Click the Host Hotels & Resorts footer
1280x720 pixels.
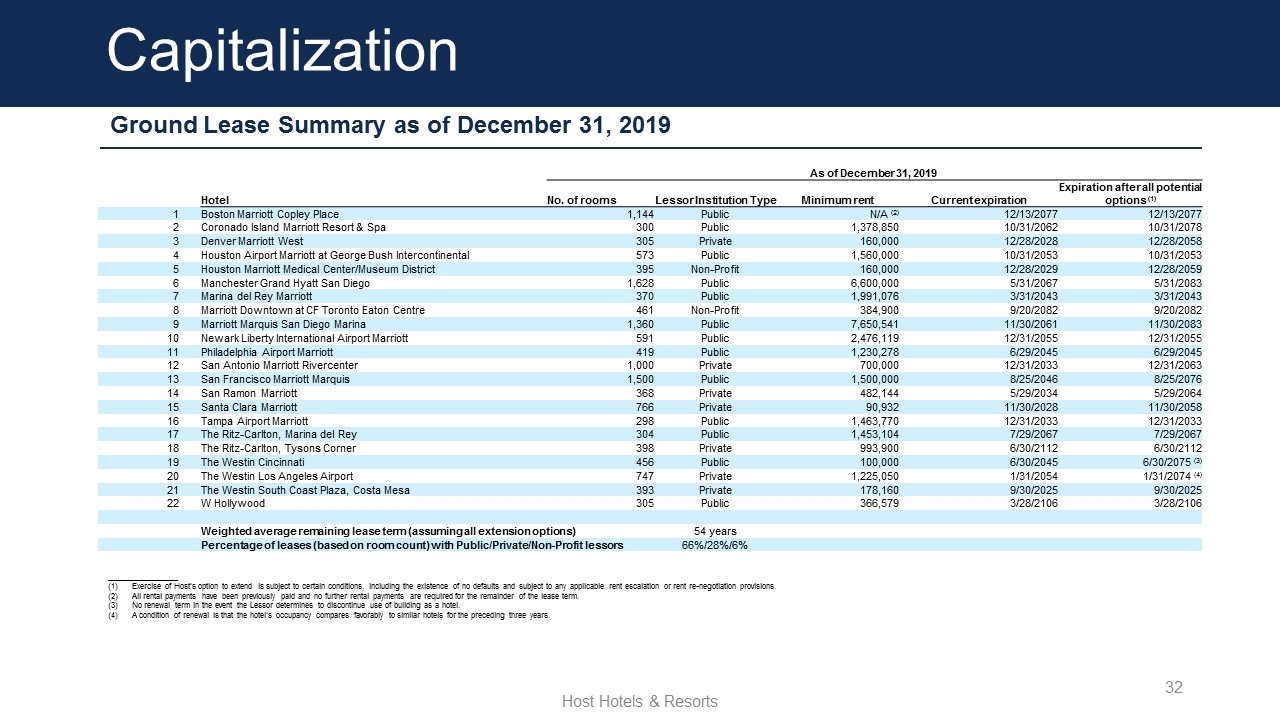point(640,702)
